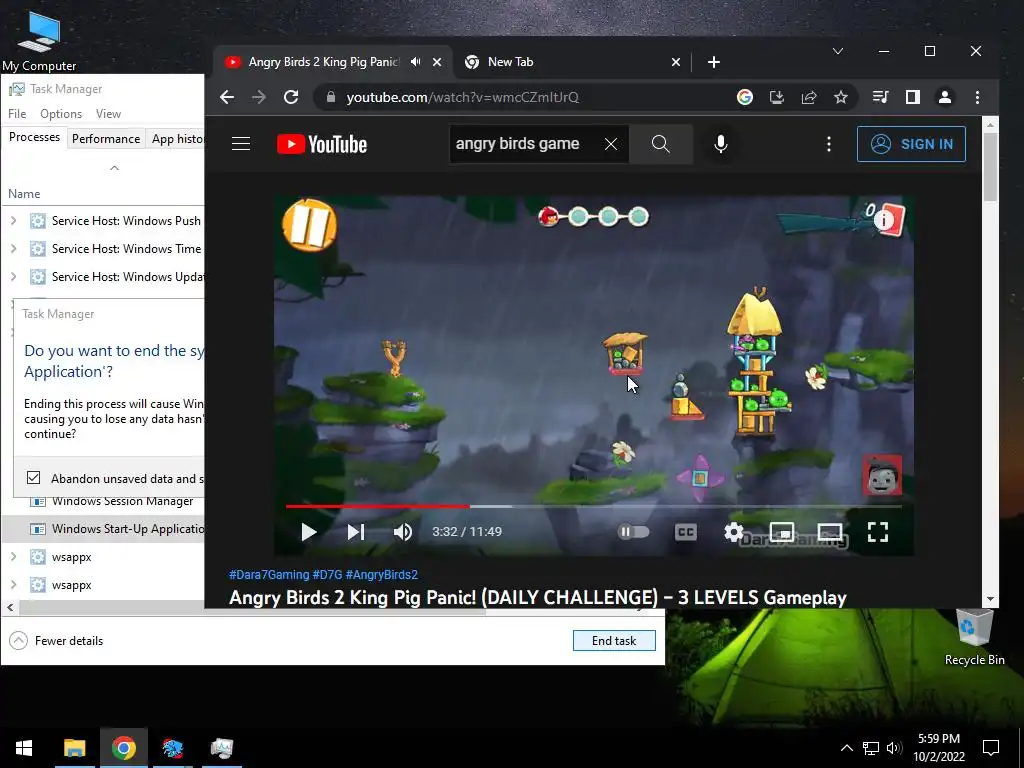Open Chrome three-dot menu
This screenshot has width=1024, height=768.
tap(977, 97)
